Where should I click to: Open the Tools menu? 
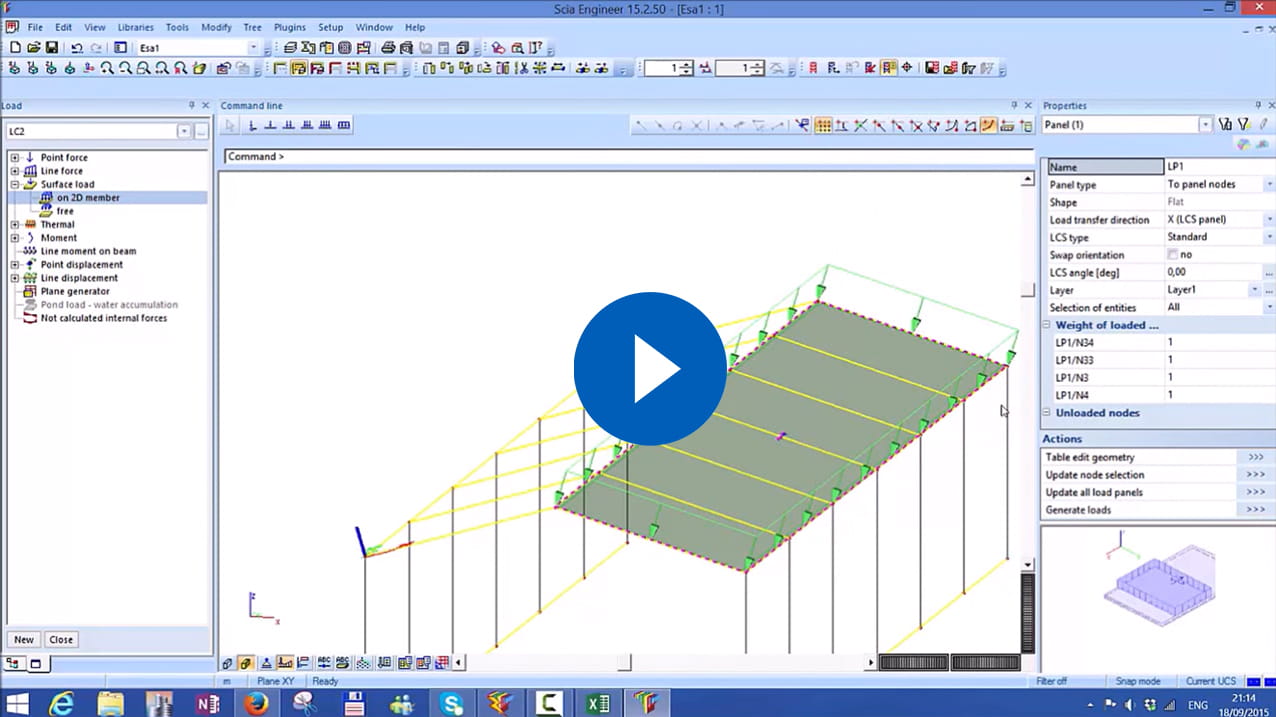pos(177,27)
